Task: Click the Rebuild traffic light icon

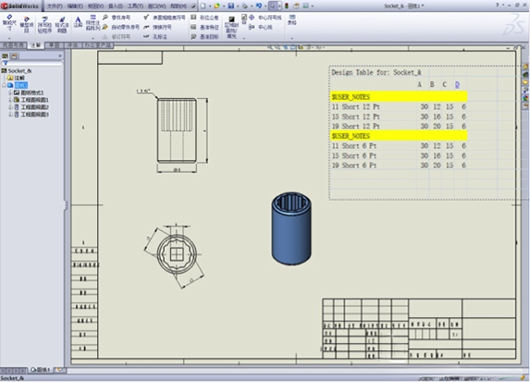Action: 287,6
